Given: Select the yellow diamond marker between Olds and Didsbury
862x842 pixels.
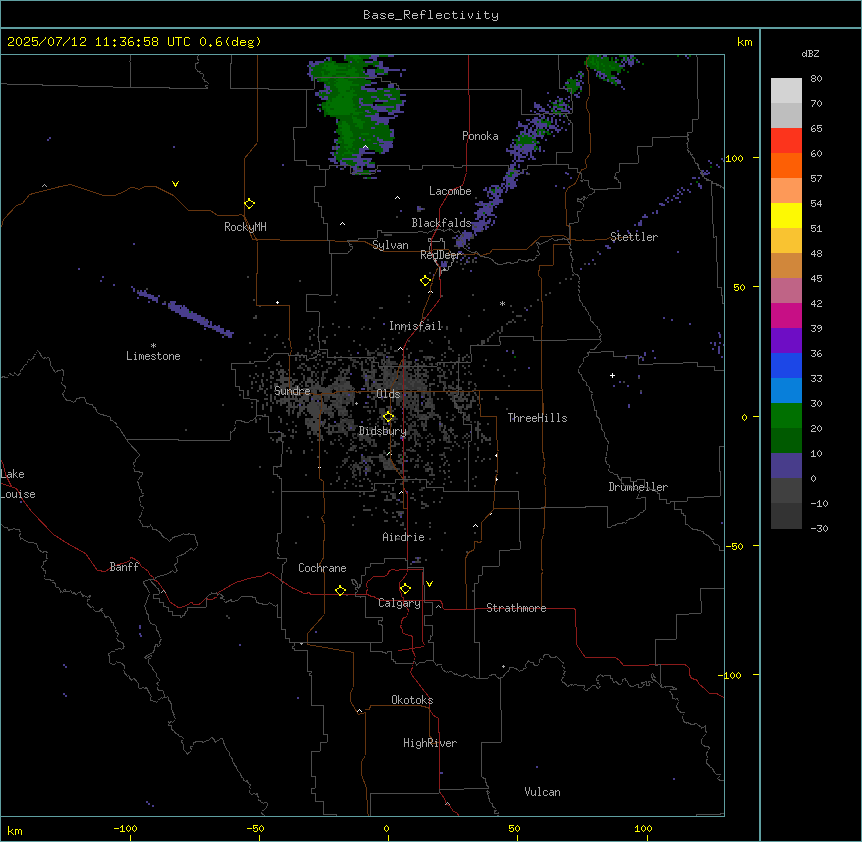Looking at the screenshot, I should click(x=389, y=417).
